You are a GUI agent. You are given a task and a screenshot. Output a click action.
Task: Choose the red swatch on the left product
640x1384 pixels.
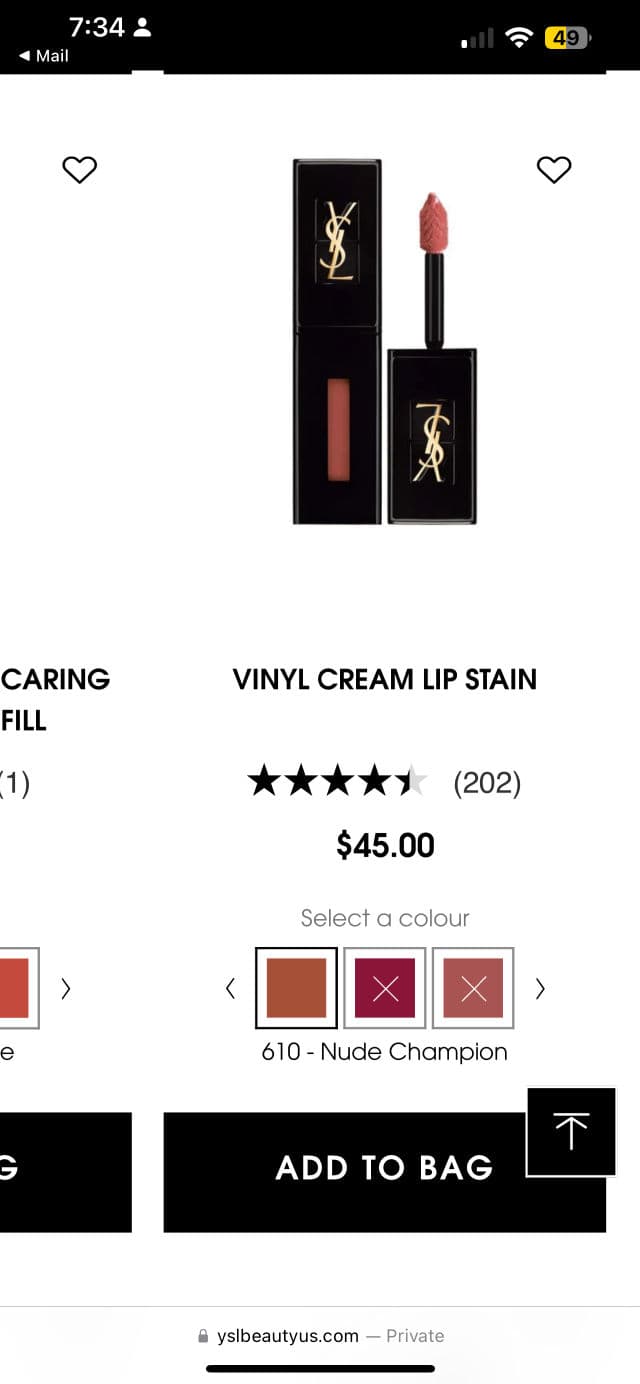point(15,988)
